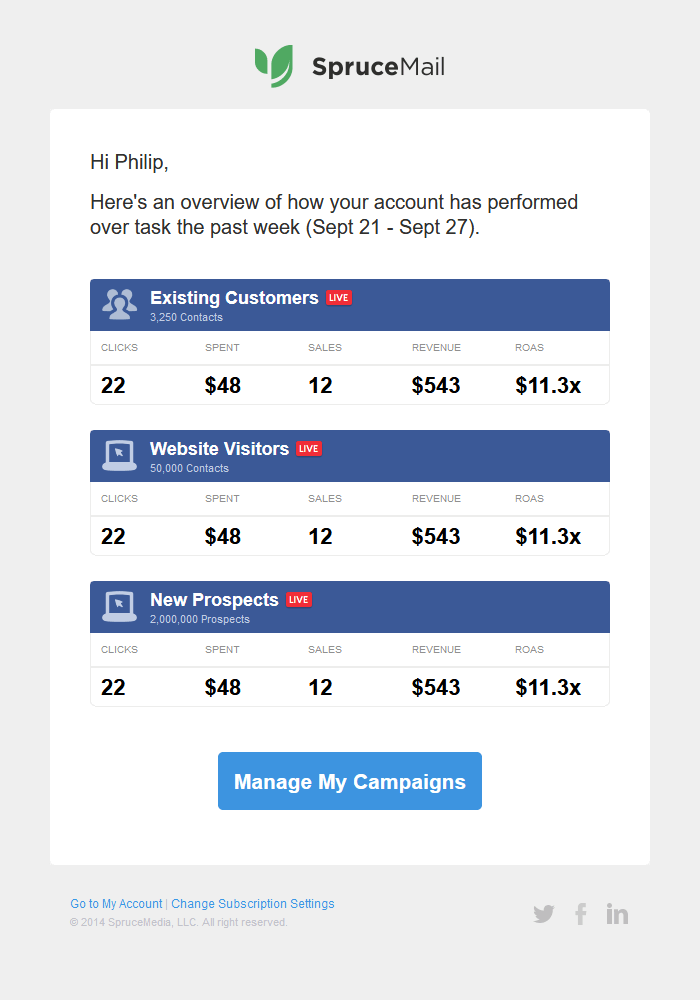
Task: Open the Go to My Account link
Action: pyautogui.click(x=116, y=904)
